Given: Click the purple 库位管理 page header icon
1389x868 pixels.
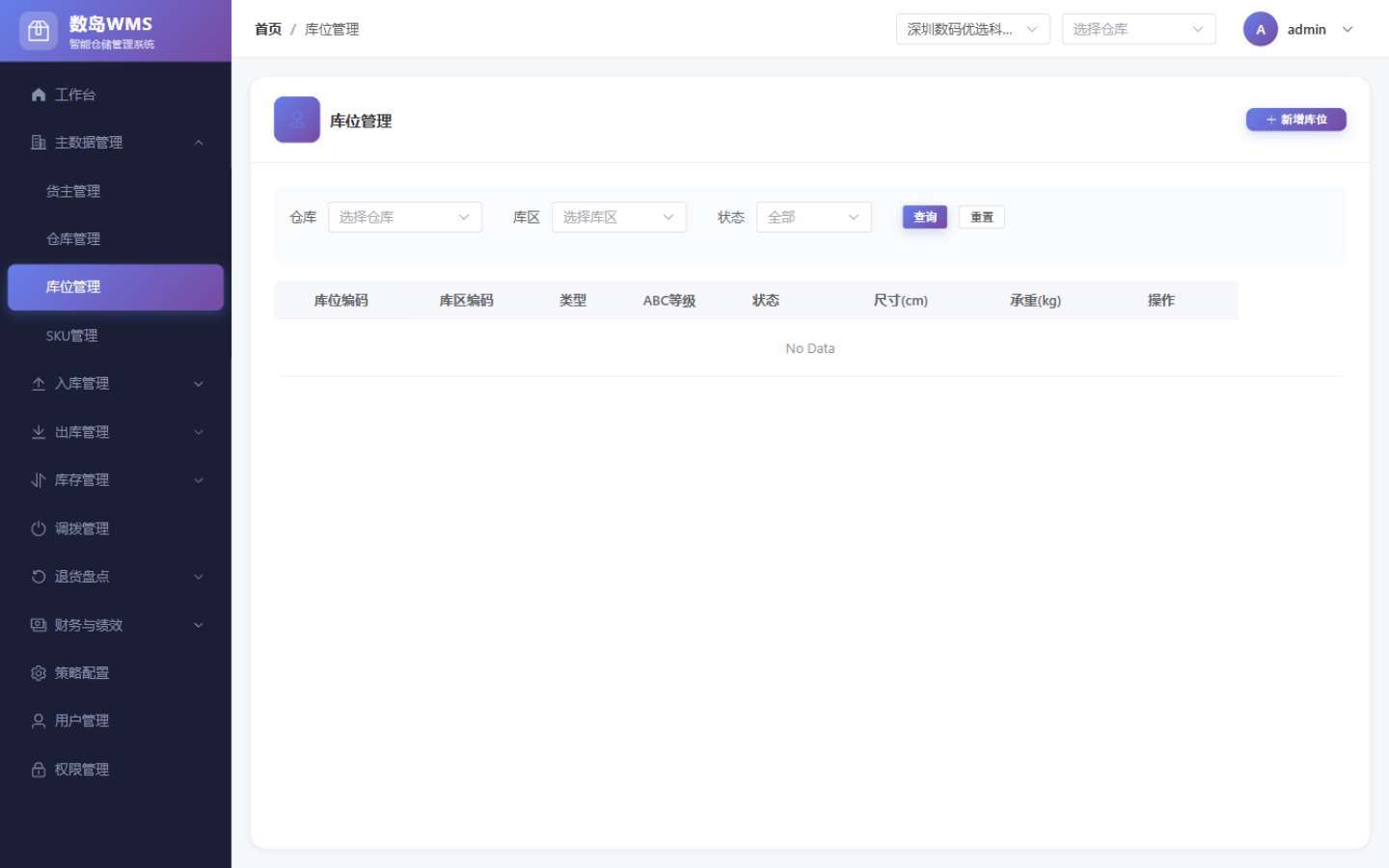Looking at the screenshot, I should tap(297, 120).
